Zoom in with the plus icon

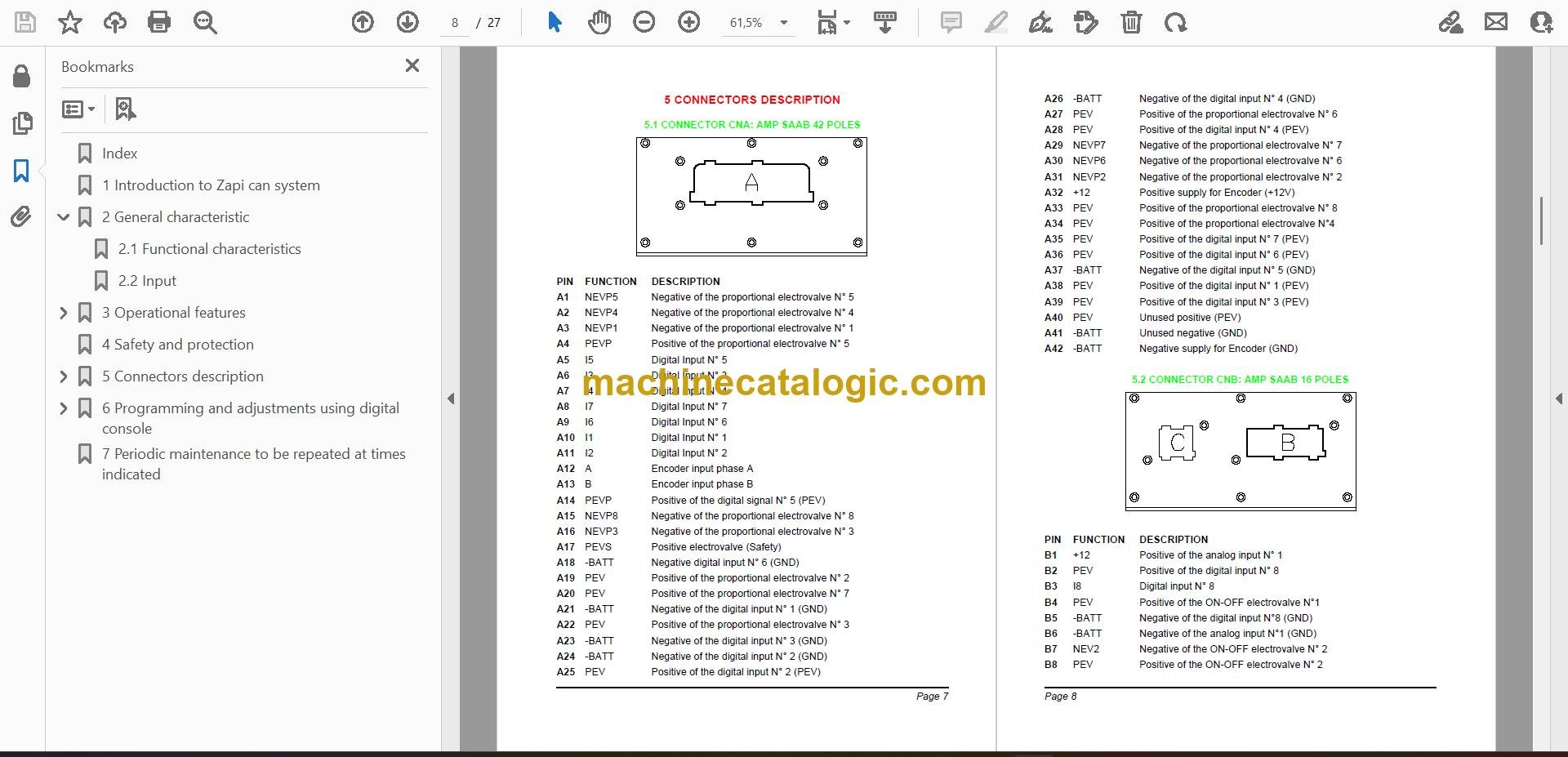689,22
